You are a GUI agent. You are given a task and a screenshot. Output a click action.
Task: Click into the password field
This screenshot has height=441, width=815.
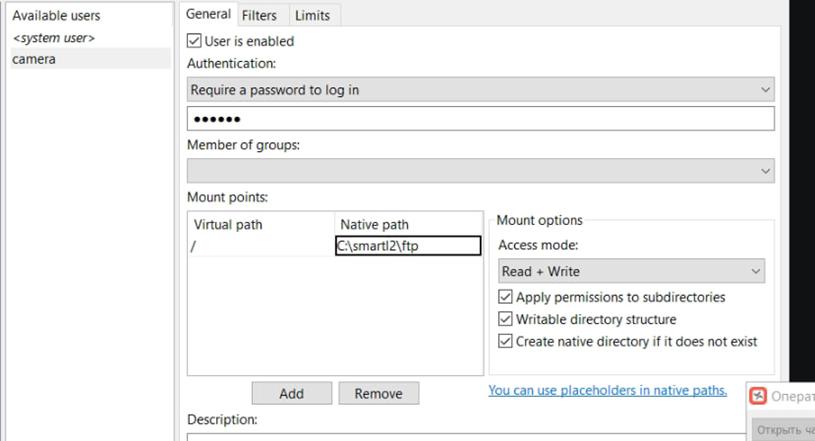point(480,119)
